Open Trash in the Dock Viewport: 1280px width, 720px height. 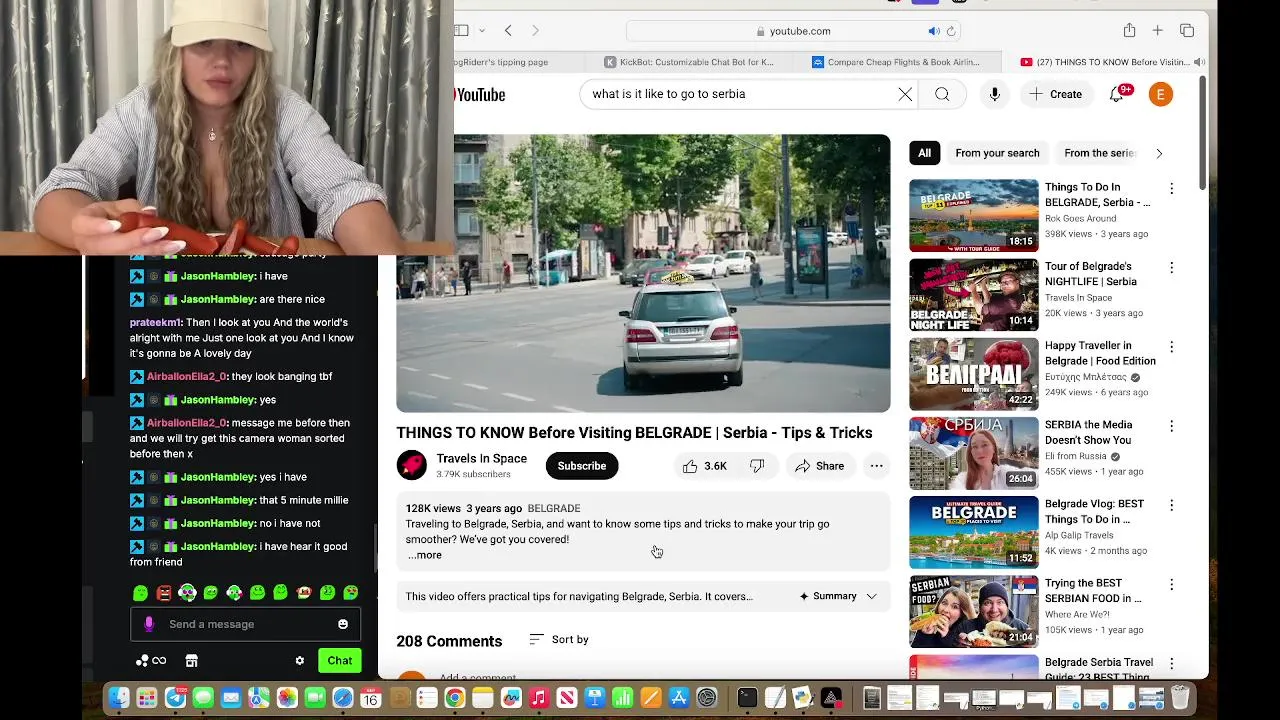(x=1180, y=698)
